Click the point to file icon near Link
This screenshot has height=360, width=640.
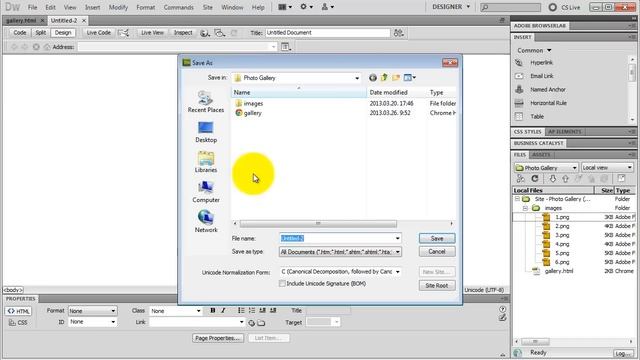point(251,323)
